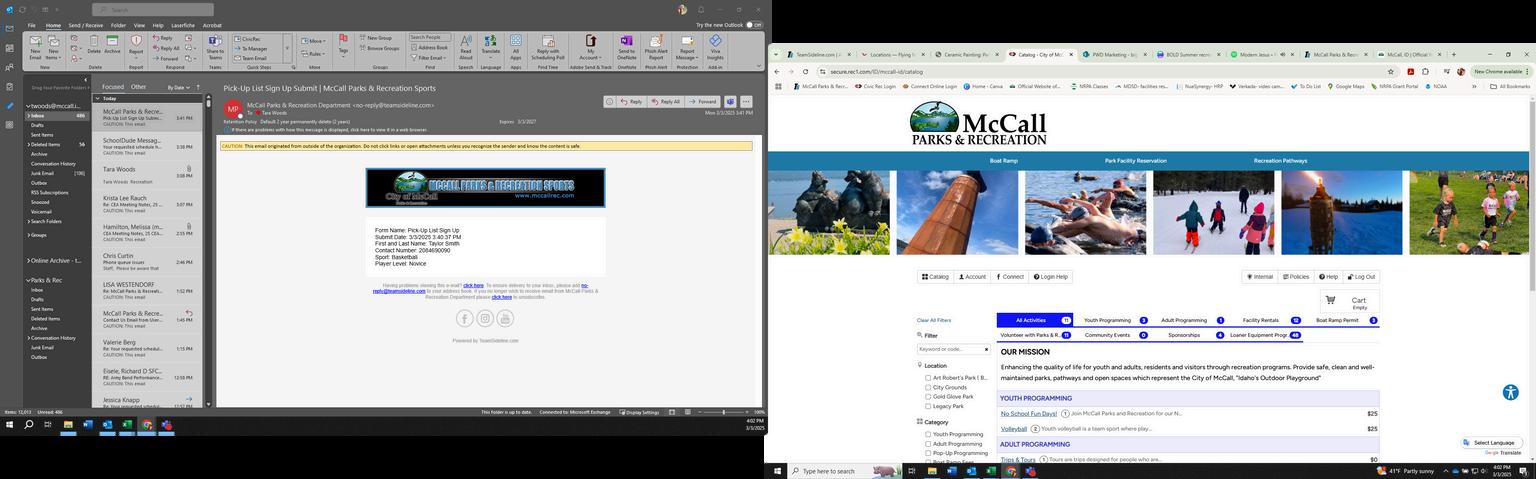Open the View tab in Outlook

140,25
